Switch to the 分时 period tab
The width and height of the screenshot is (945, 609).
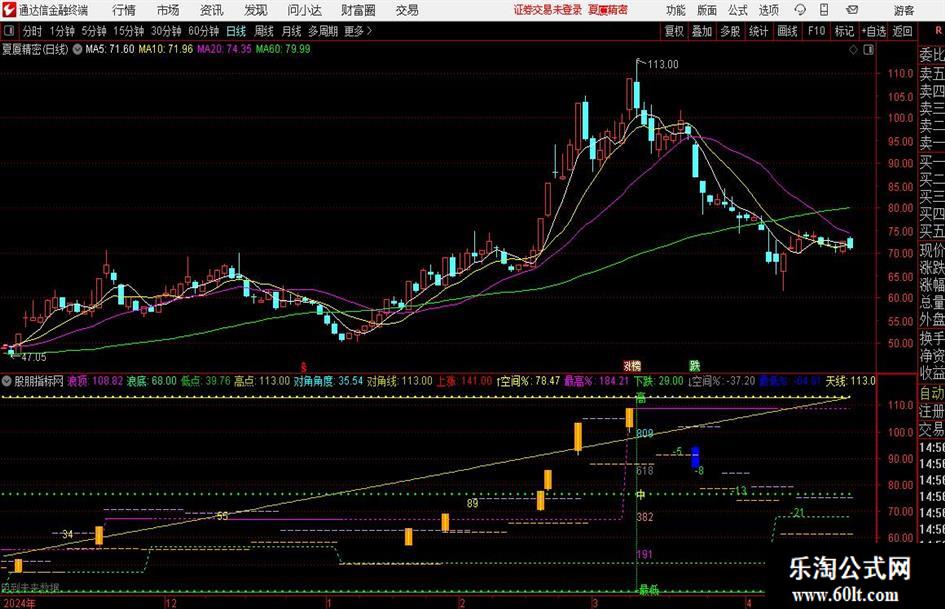(33, 31)
